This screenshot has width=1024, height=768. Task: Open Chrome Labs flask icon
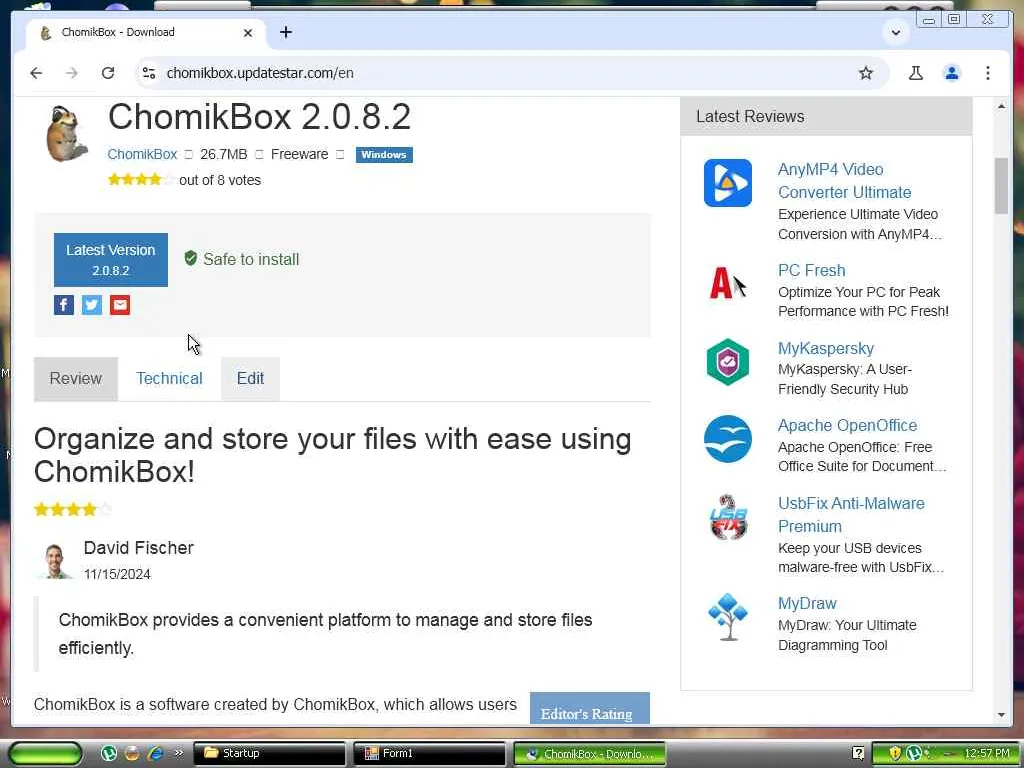[x=916, y=73]
